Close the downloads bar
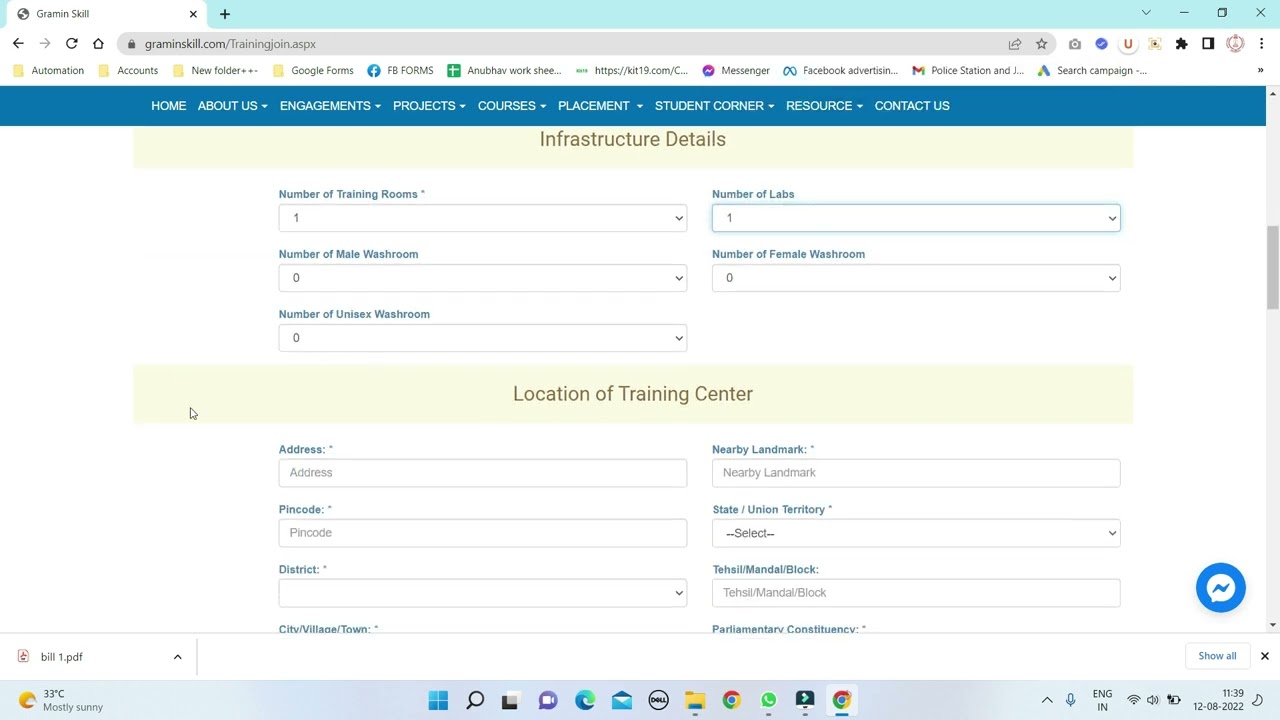This screenshot has height=720, width=1280. click(1264, 656)
